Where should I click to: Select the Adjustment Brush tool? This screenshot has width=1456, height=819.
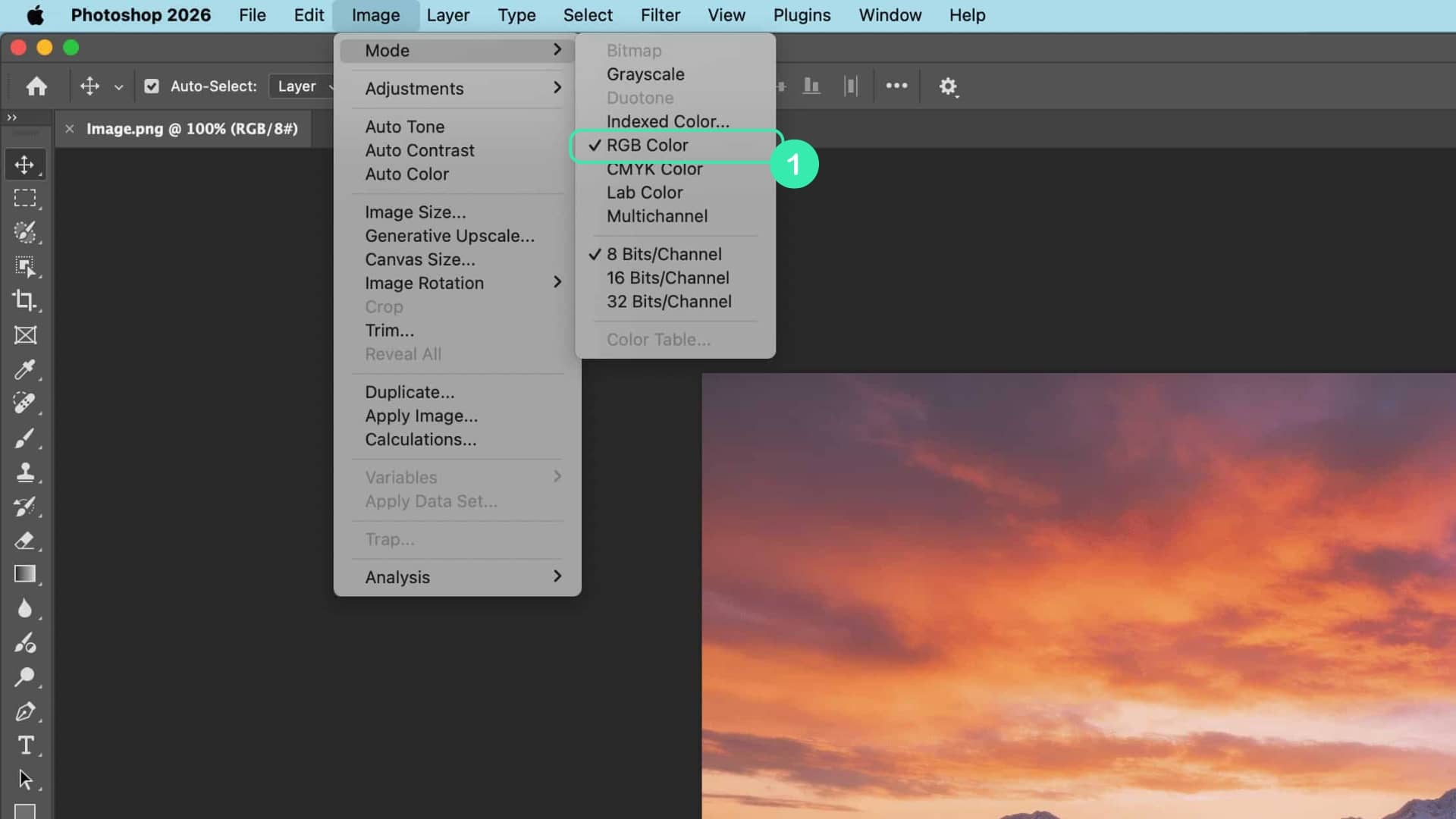pos(25,643)
